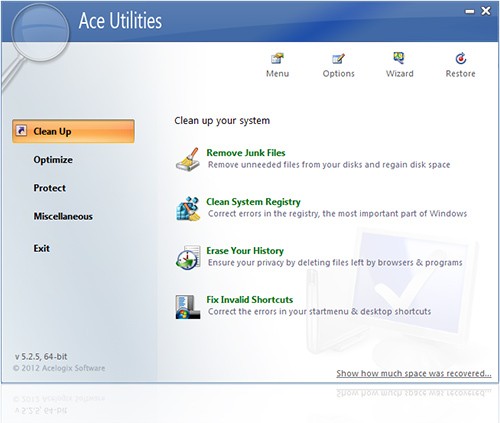
Task: Click the Ace Utilities title text
Action: click(x=120, y=21)
